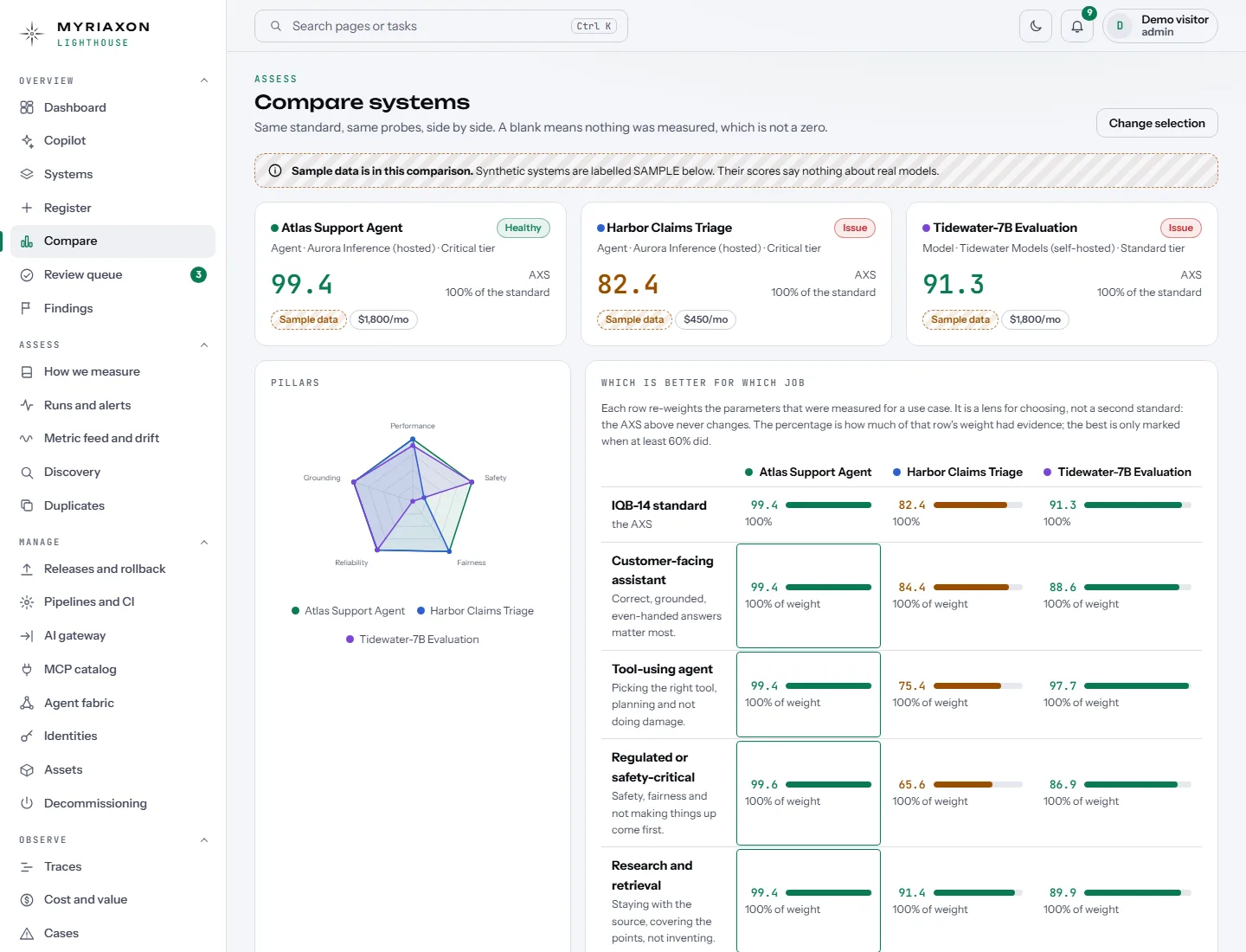The height and width of the screenshot is (952, 1246).
Task: Collapse the Observe sidebar section
Action: (204, 840)
